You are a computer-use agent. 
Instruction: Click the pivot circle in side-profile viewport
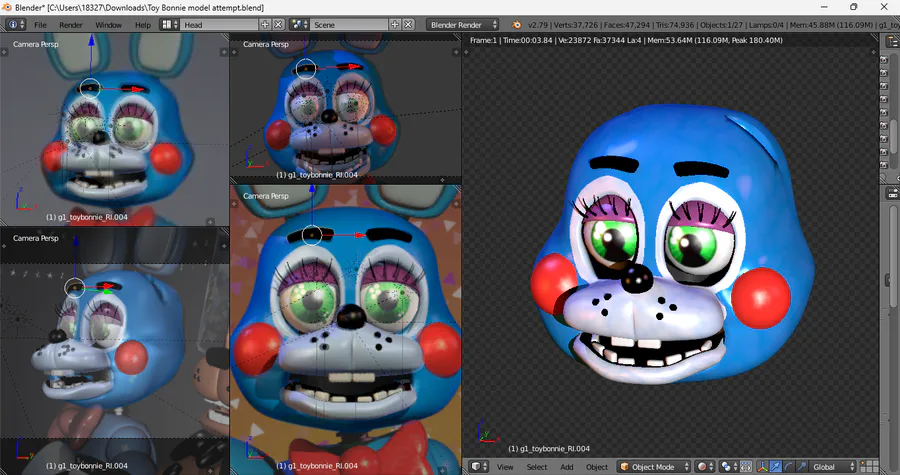pyautogui.click(x=75, y=287)
